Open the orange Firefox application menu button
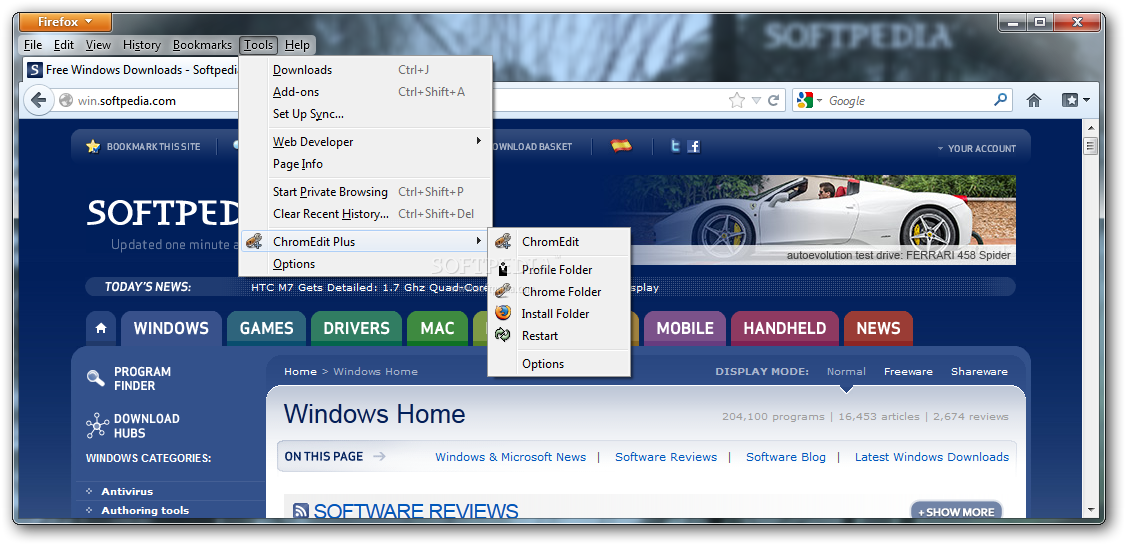 (65, 22)
